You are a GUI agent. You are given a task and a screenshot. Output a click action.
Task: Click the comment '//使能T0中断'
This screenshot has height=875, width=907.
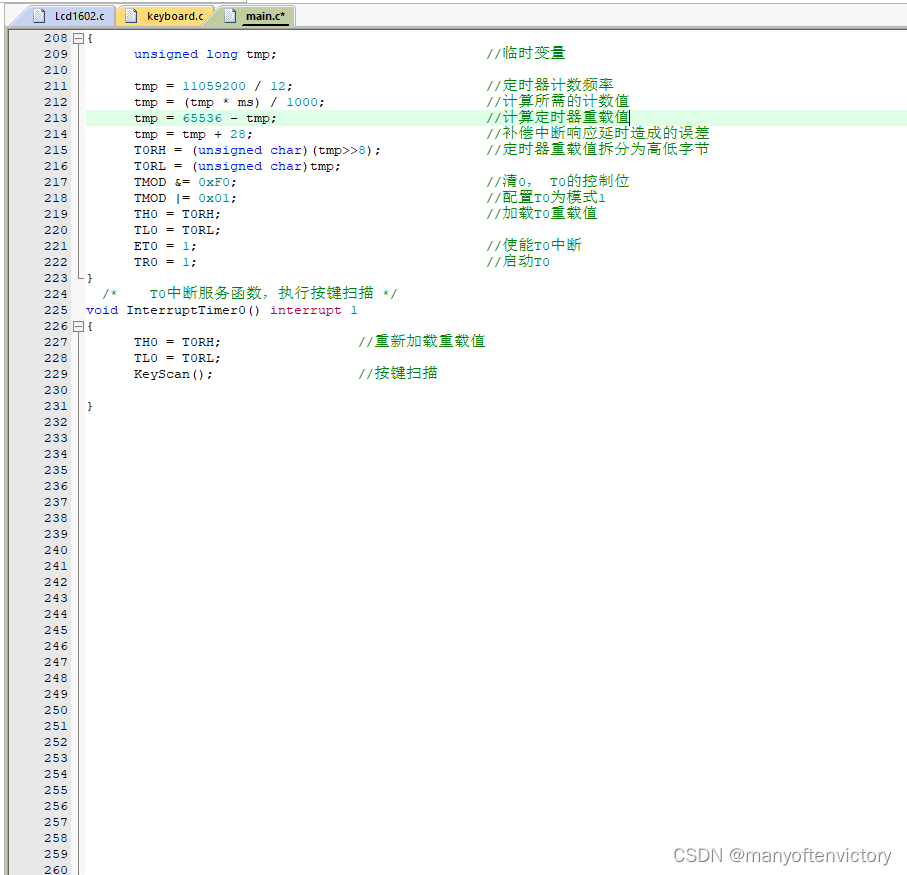[534, 245]
